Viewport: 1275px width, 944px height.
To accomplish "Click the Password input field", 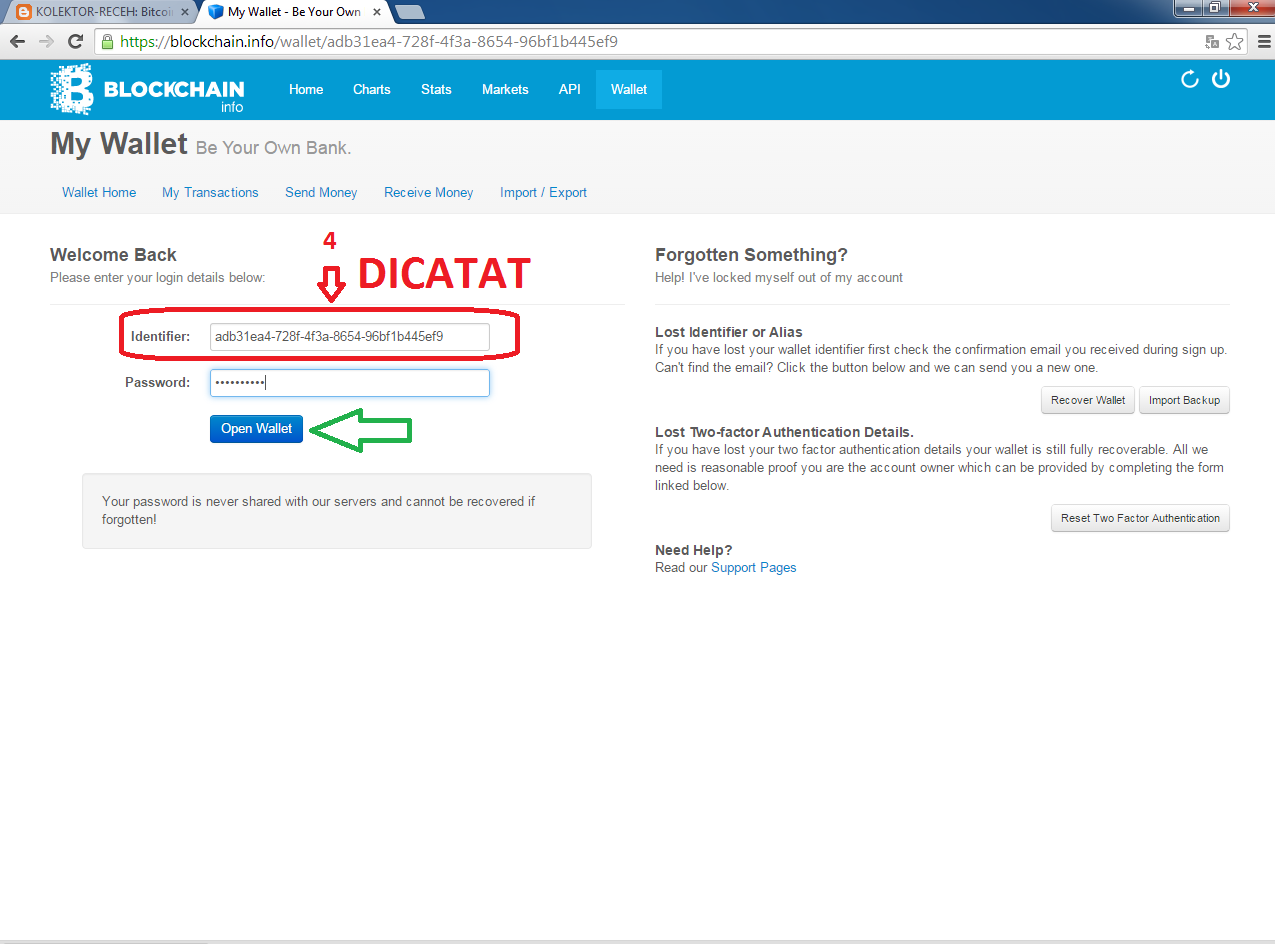I will point(350,383).
